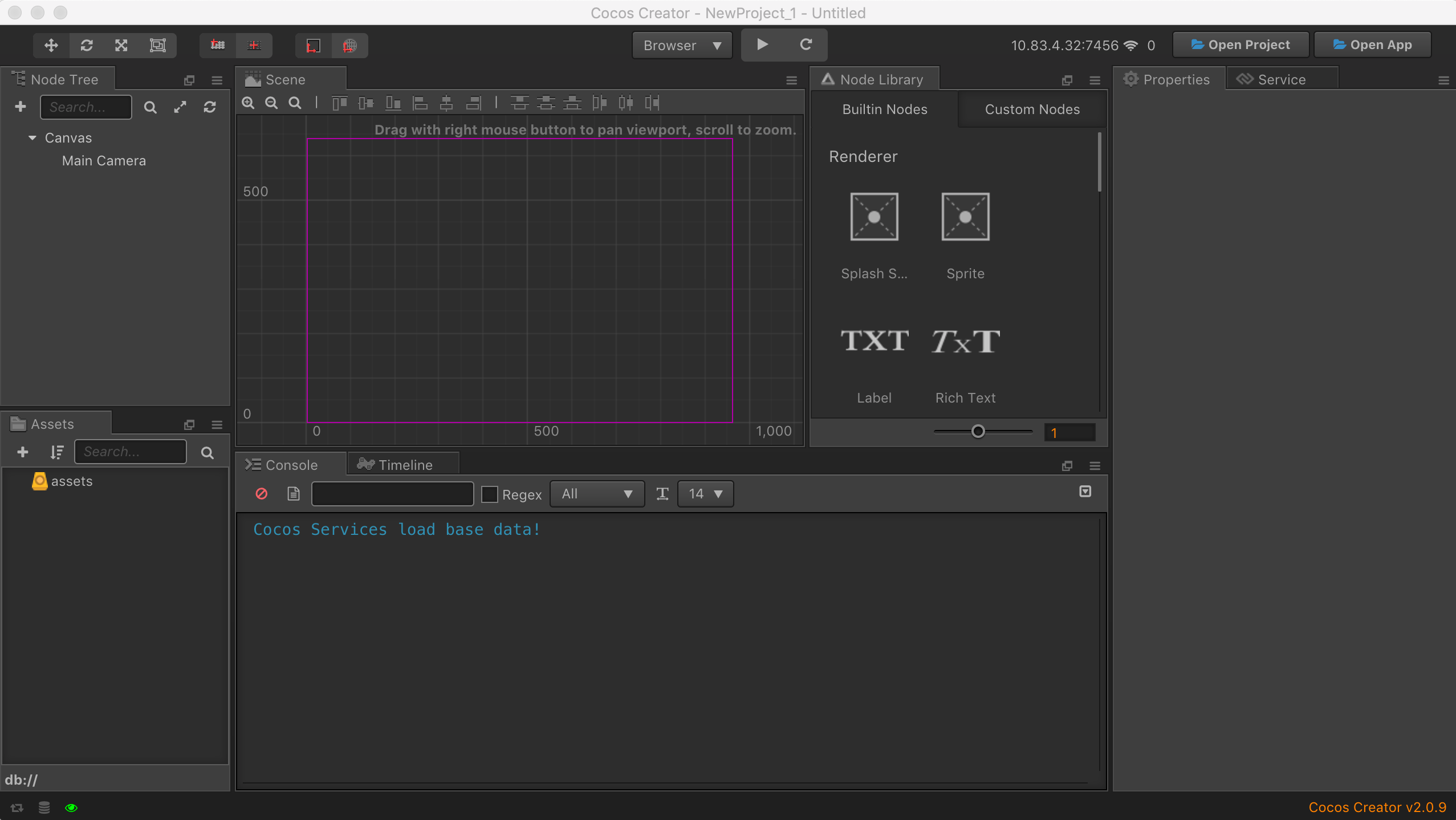Click align bottom icon
The height and width of the screenshot is (820, 1456).
tap(393, 103)
